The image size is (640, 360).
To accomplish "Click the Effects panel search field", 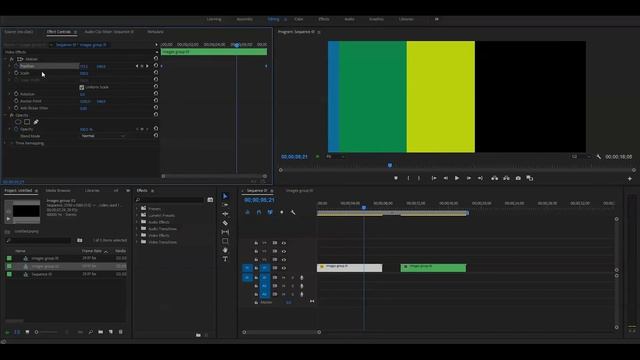I will (x=169, y=200).
